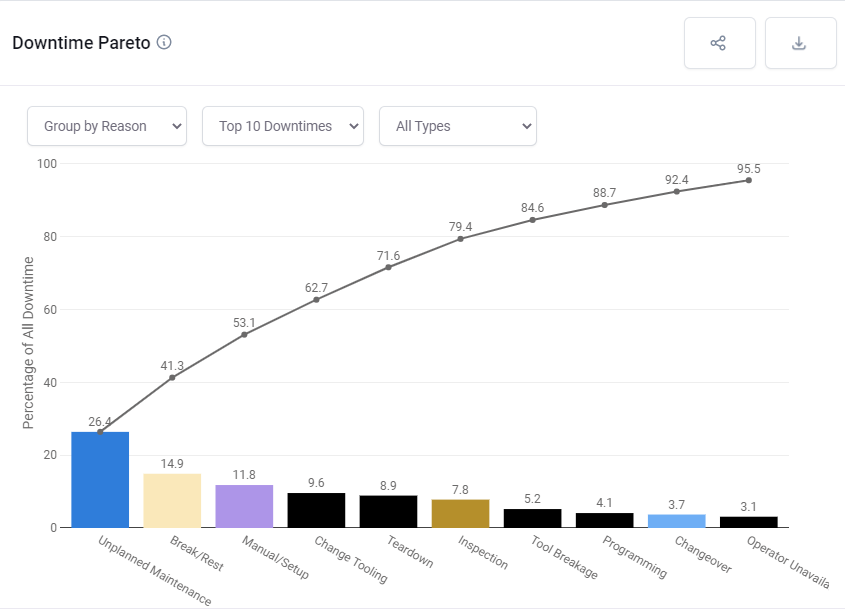Click the 95.5 cumulative line point
This screenshot has width=845, height=611.
(748, 180)
